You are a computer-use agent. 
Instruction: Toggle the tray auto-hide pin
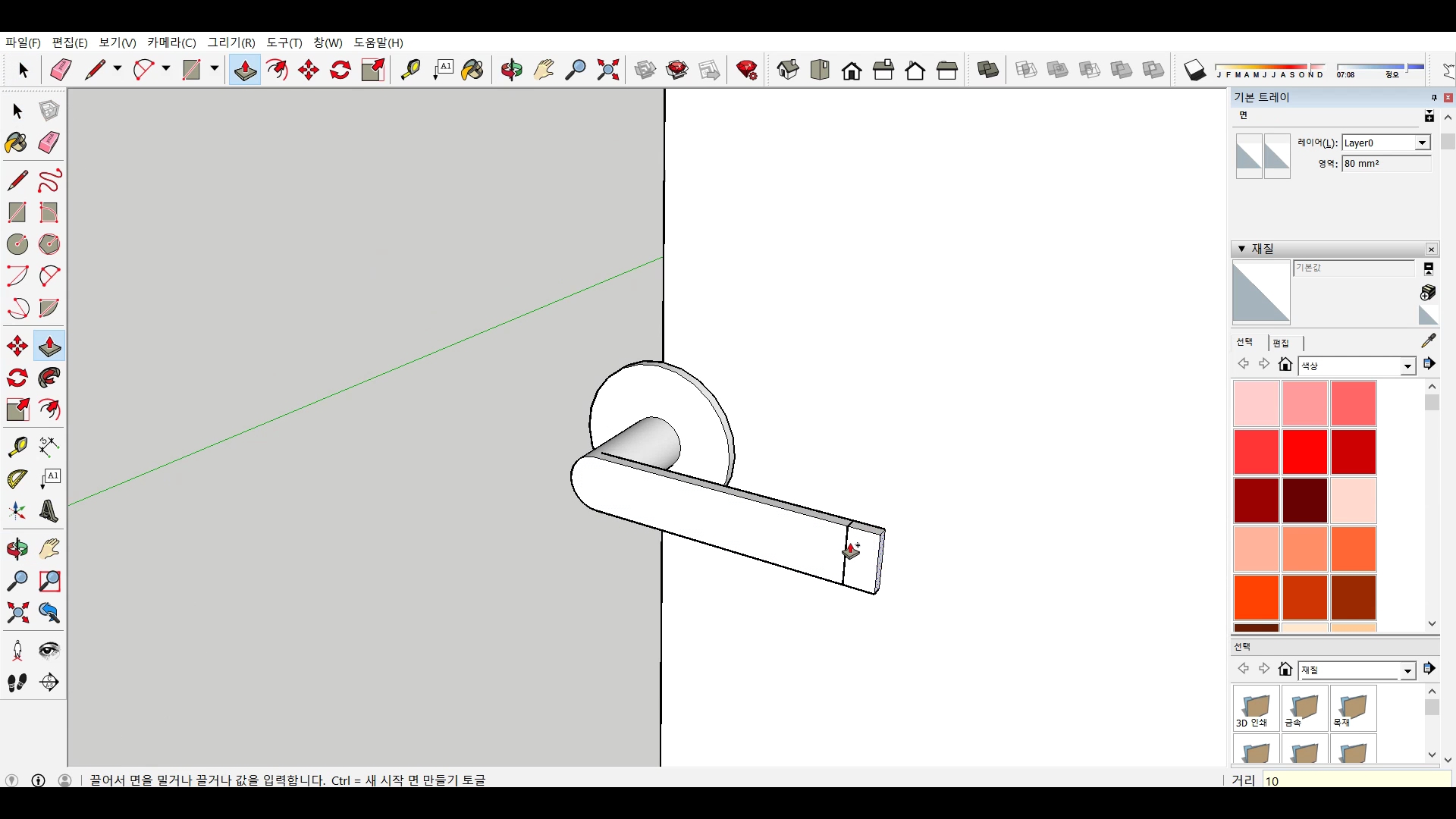pos(1433,97)
